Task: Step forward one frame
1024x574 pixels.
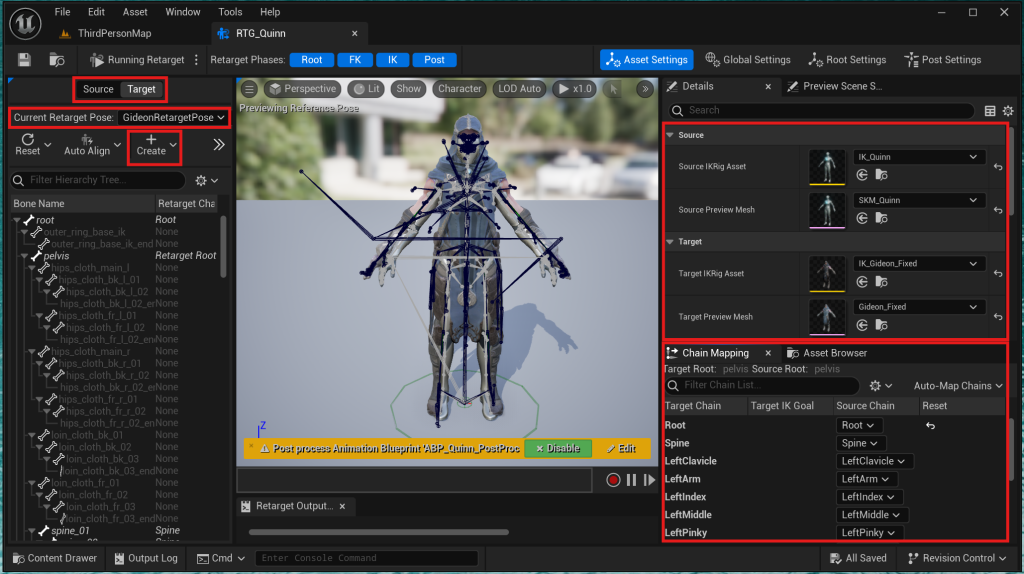Action: (x=649, y=480)
